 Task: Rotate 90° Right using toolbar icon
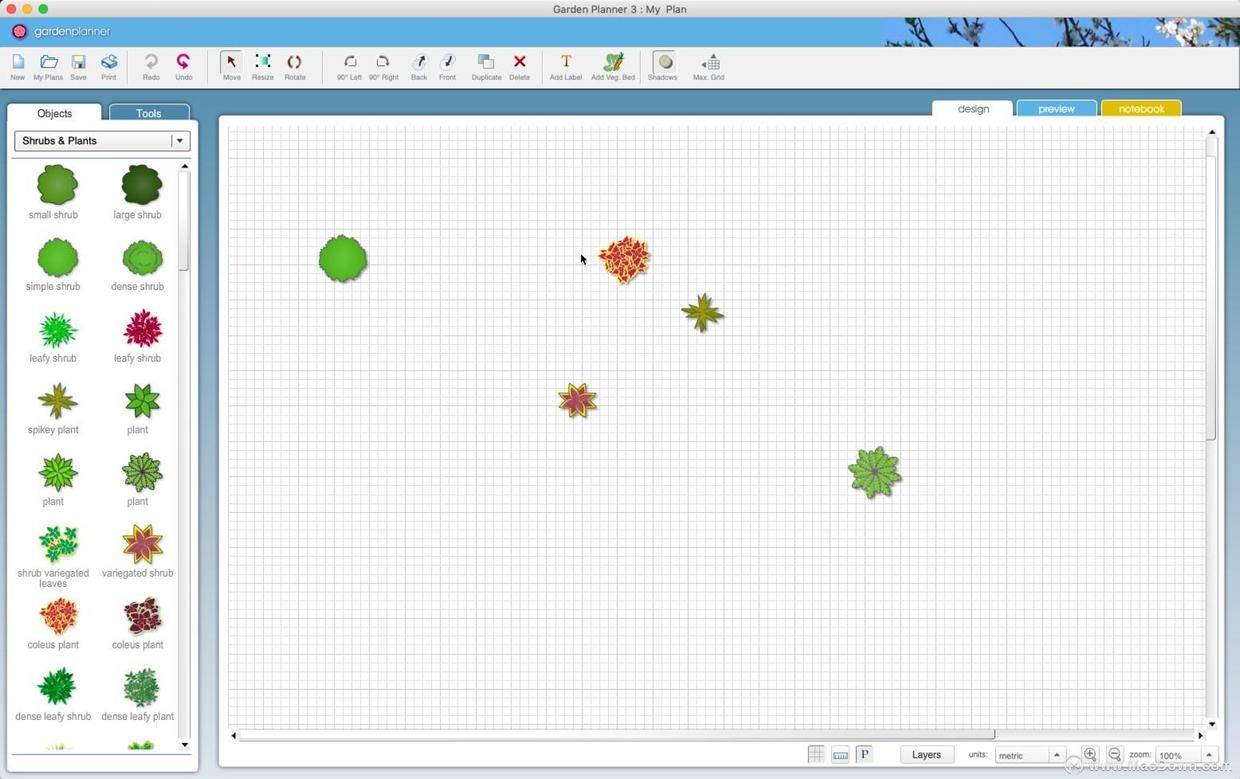click(383, 66)
